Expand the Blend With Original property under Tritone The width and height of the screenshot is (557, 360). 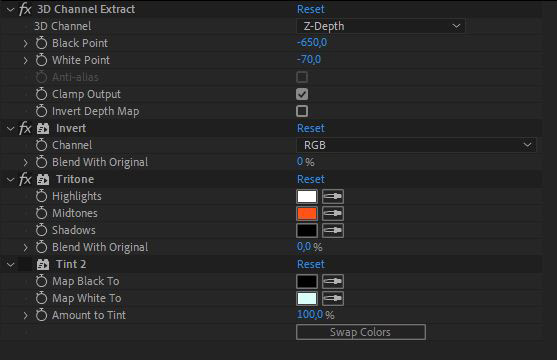pos(25,247)
